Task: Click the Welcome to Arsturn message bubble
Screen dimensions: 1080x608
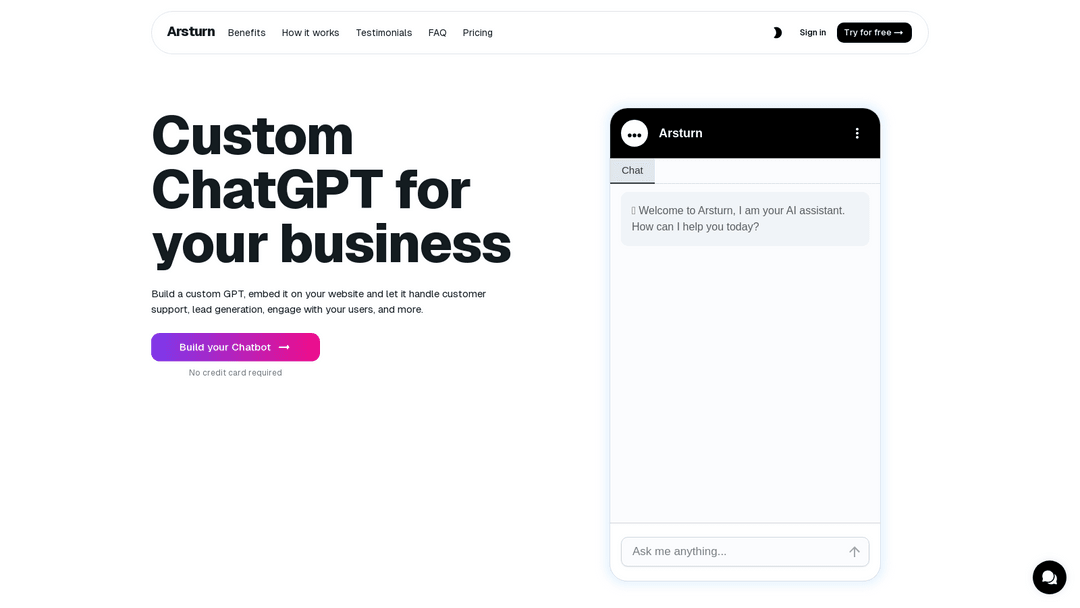Action: point(745,219)
